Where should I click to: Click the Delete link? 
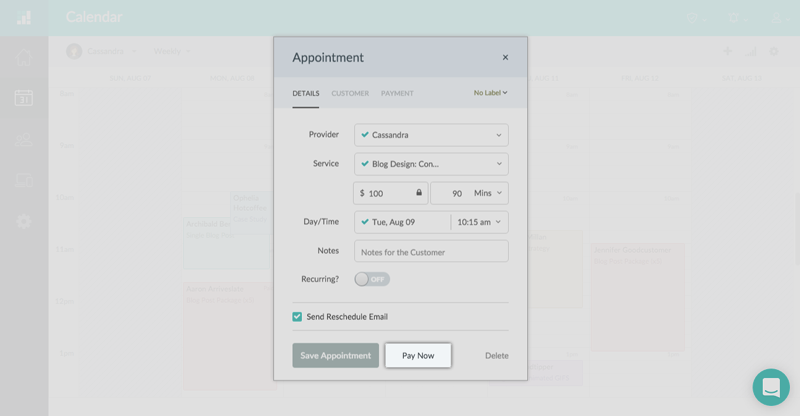(496, 356)
